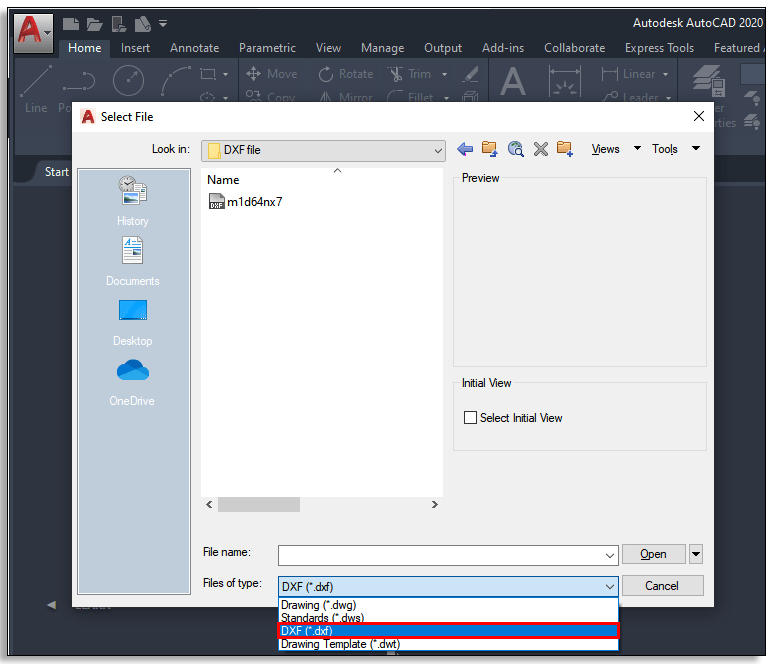The height and width of the screenshot is (664, 774).
Task: Click the file list scroll left arrow
Action: point(209,505)
